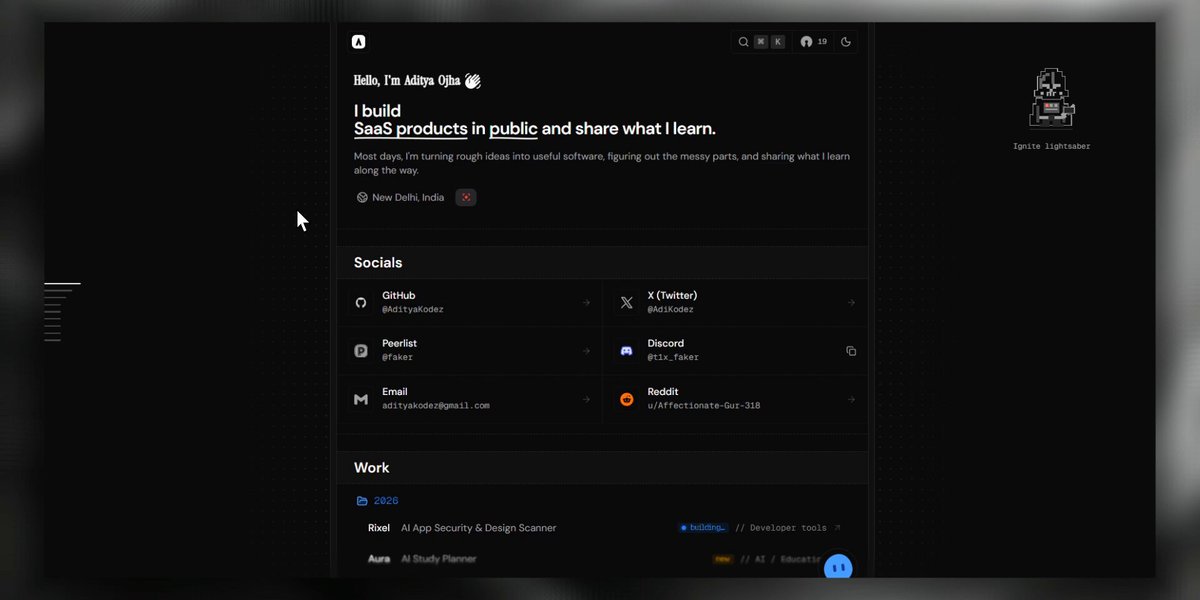Click the Email Gmail icon
Screen dimensions: 1200x600
[361, 399]
